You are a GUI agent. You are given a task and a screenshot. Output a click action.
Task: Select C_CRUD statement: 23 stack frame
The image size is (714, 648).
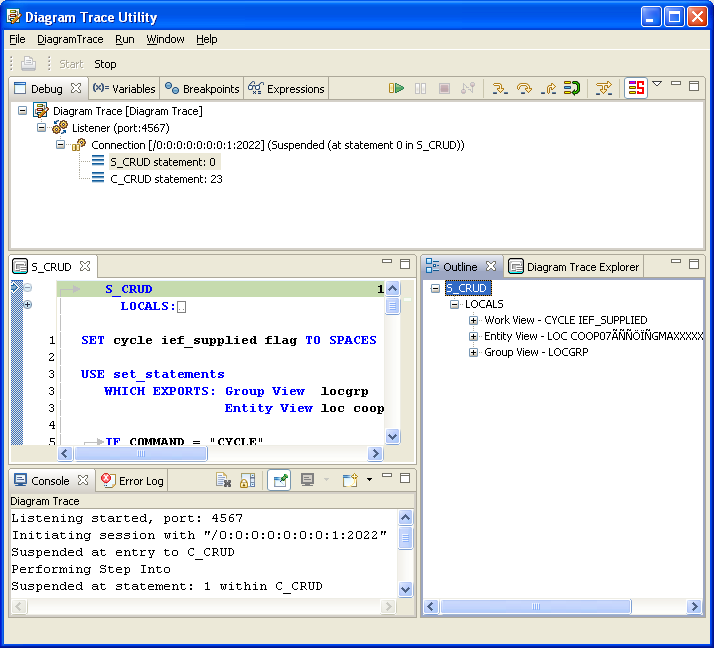[x=165, y=179]
